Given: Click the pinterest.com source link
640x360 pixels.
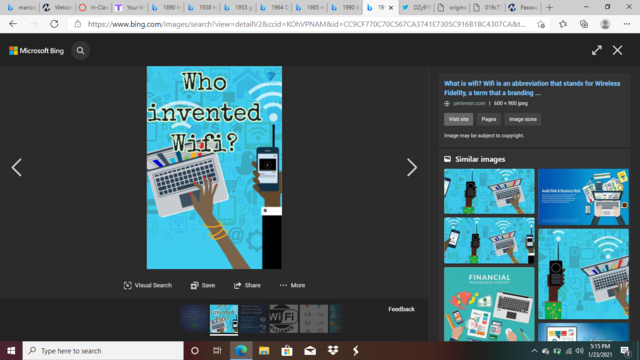Looking at the screenshot, I should (x=469, y=103).
